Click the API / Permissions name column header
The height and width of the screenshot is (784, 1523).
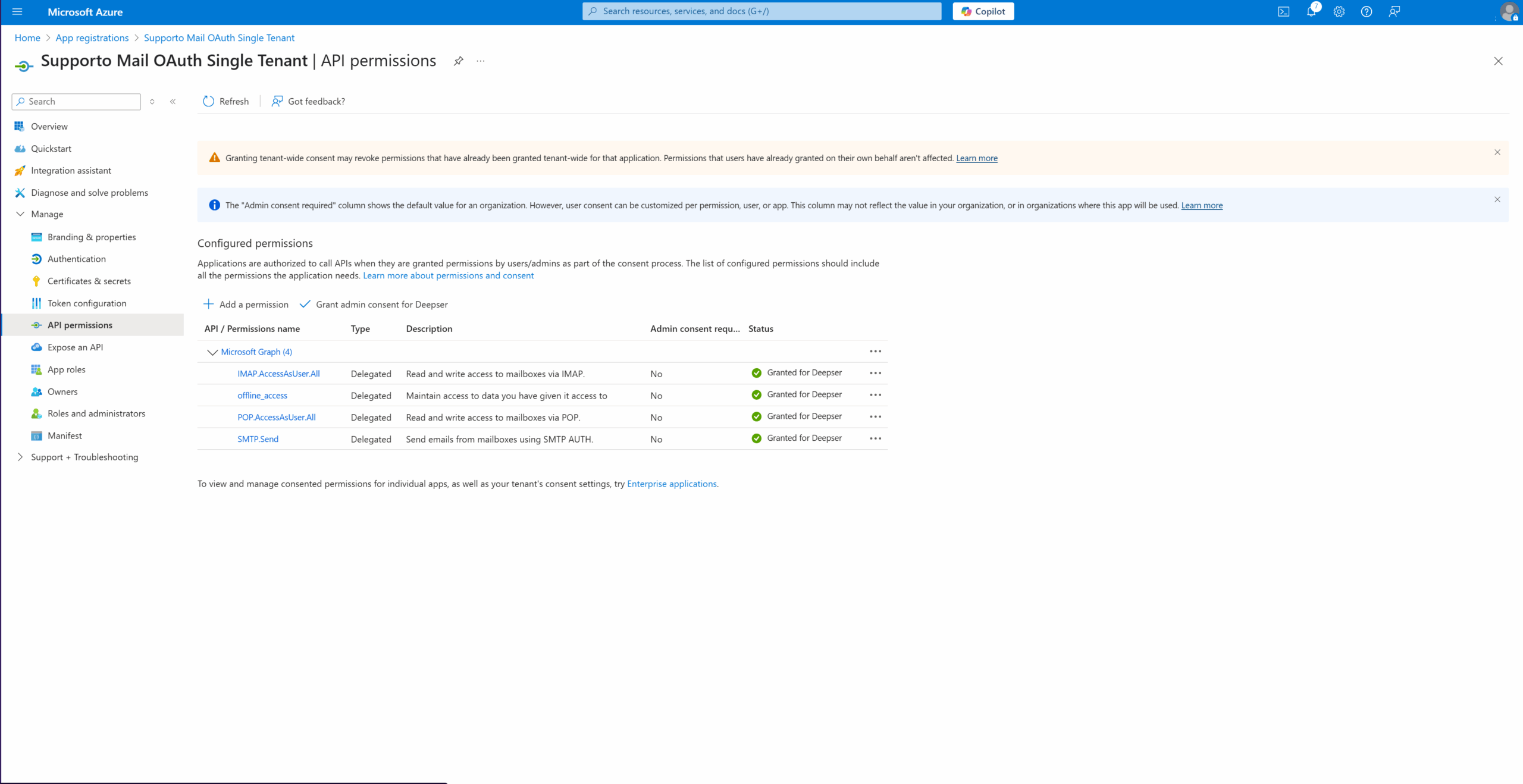click(x=252, y=329)
